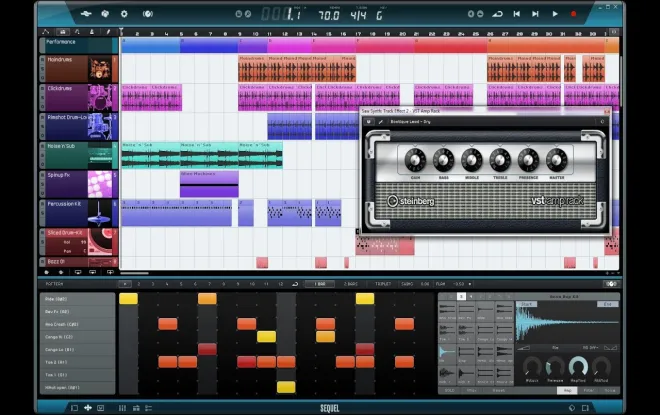Close the VST Amp Rack window

[x=607, y=112]
